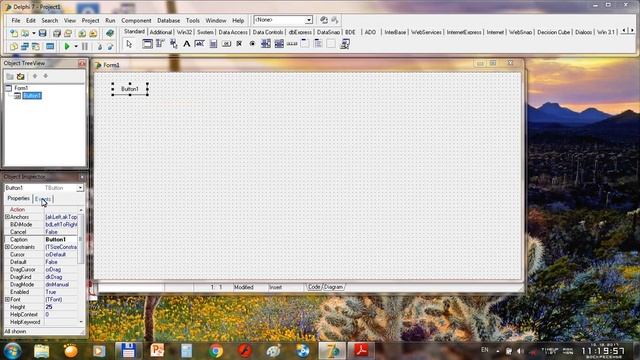
Task: Select Button1 node in the Object TreeView
Action: pyautogui.click(x=32, y=96)
